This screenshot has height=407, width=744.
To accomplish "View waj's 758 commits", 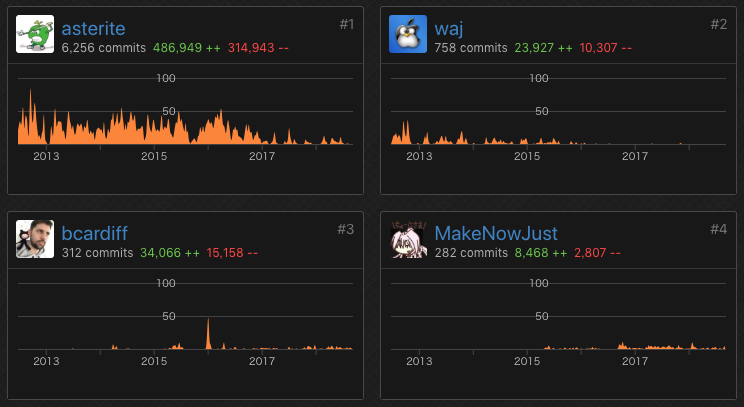I will (472, 48).
